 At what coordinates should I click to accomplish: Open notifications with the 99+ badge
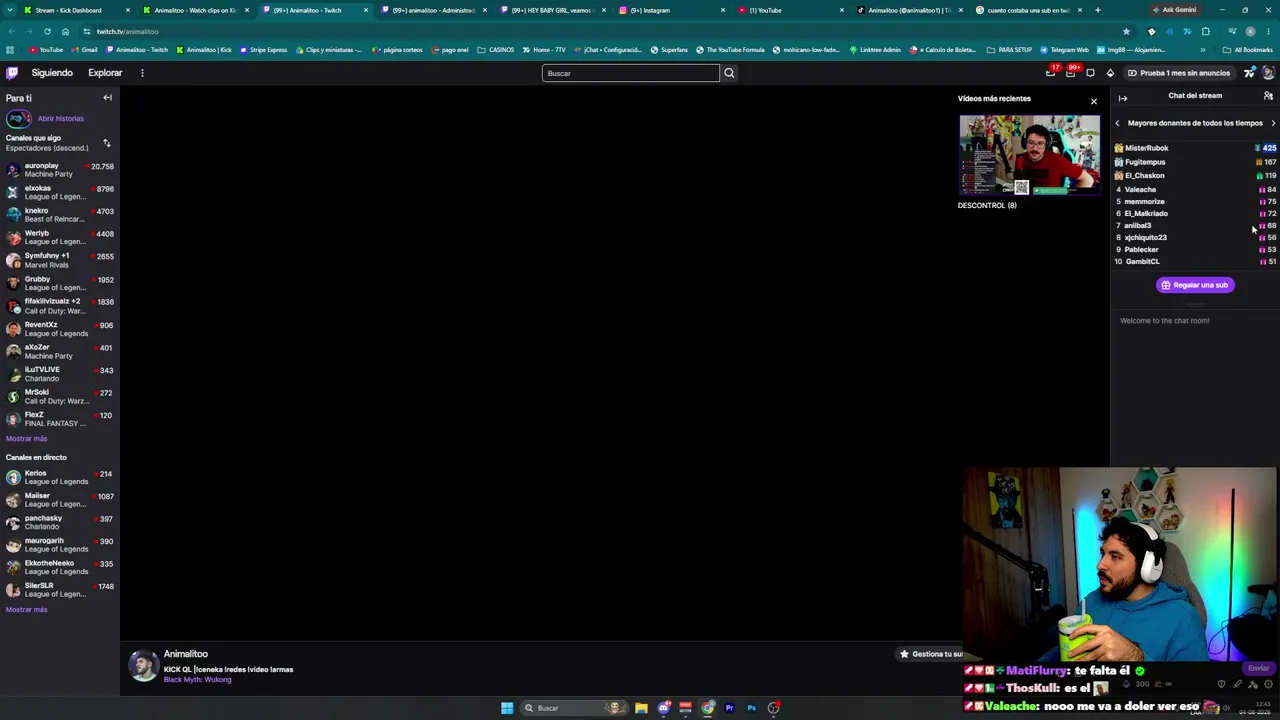pyautogui.click(x=1071, y=73)
